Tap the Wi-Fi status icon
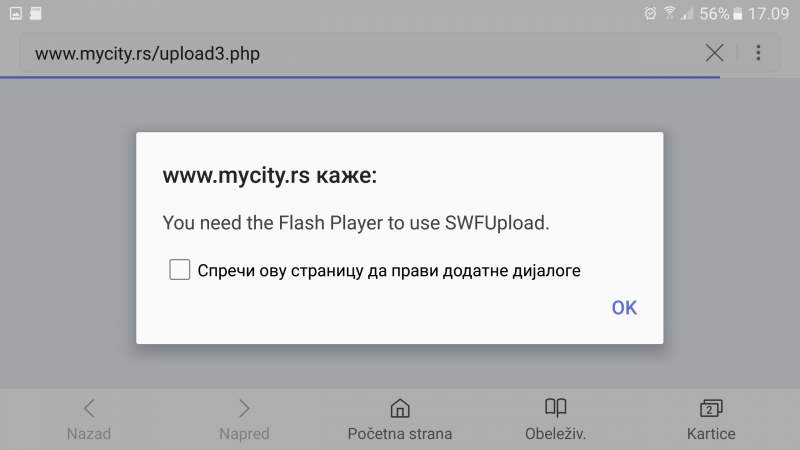Screen dimensions: 800x450 [x=669, y=13]
